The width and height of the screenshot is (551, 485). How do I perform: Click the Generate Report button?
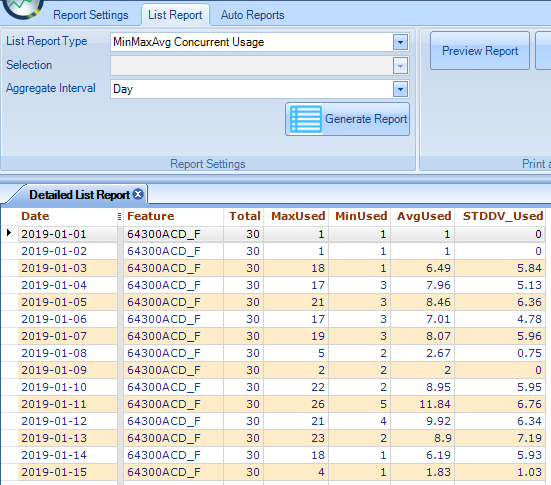click(347, 119)
